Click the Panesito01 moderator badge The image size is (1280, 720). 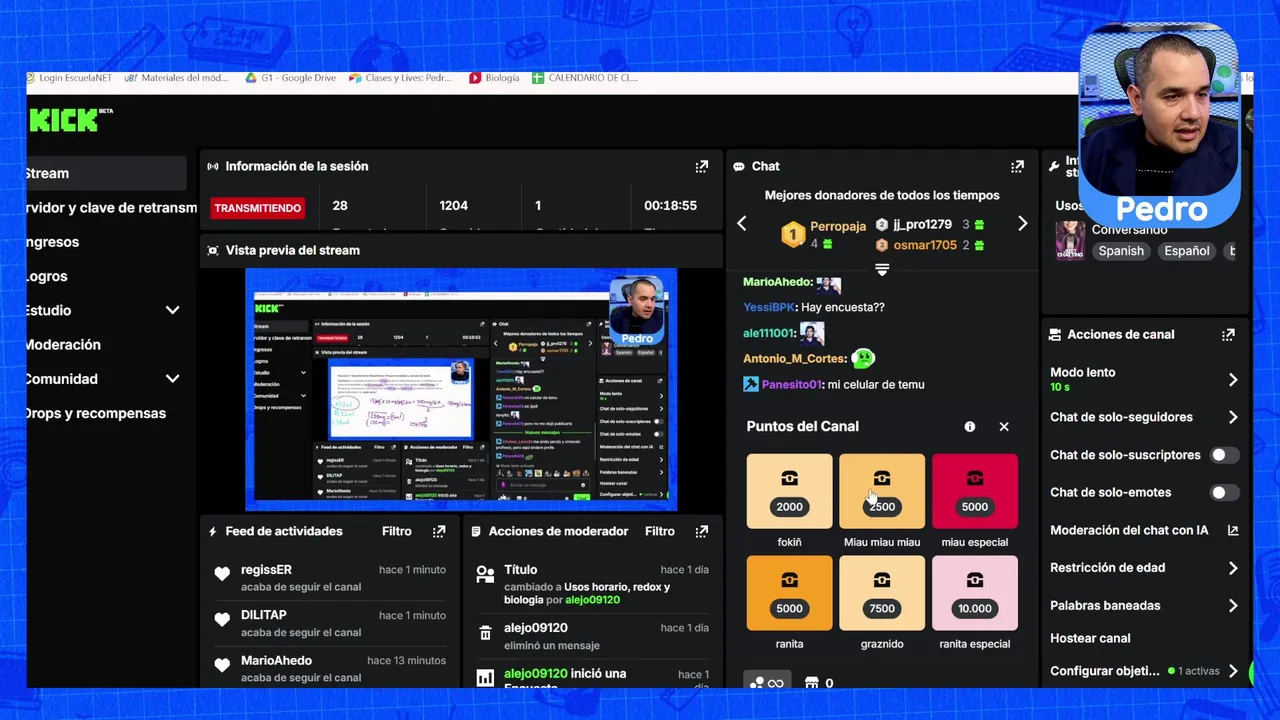751,384
